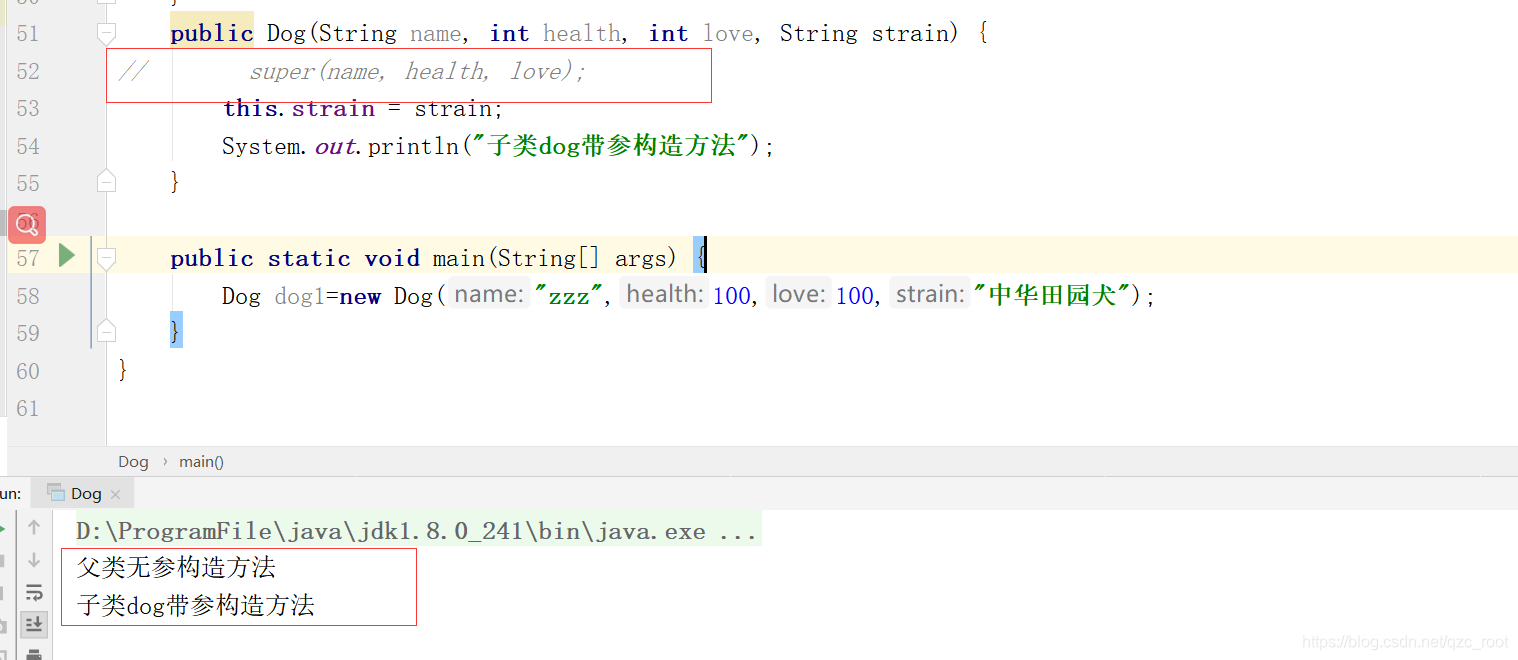Click System.out.println call in editor
The image size is (1518, 660).
[498, 146]
